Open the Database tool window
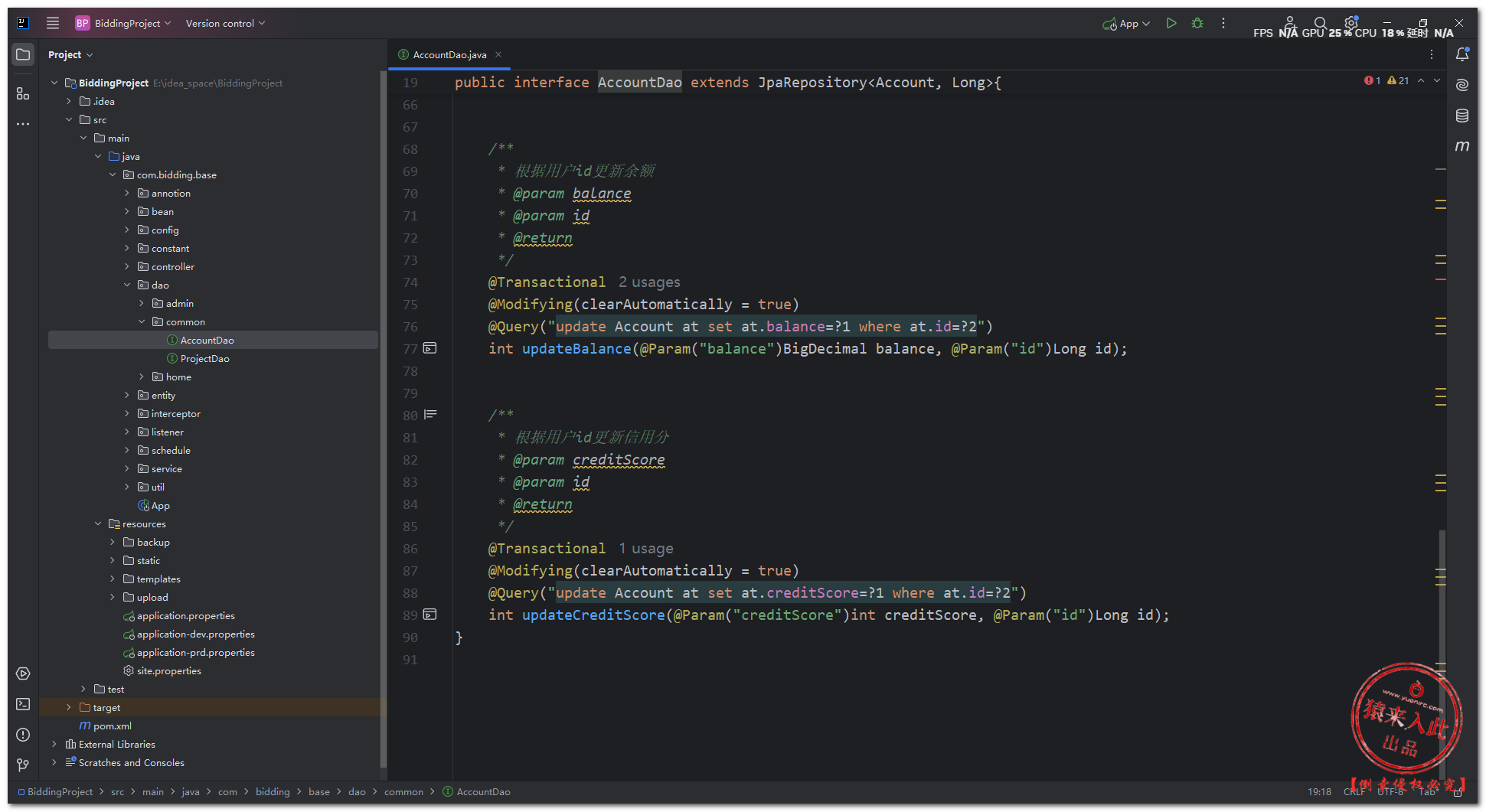Viewport: 1486px width, 812px height. (x=1462, y=116)
